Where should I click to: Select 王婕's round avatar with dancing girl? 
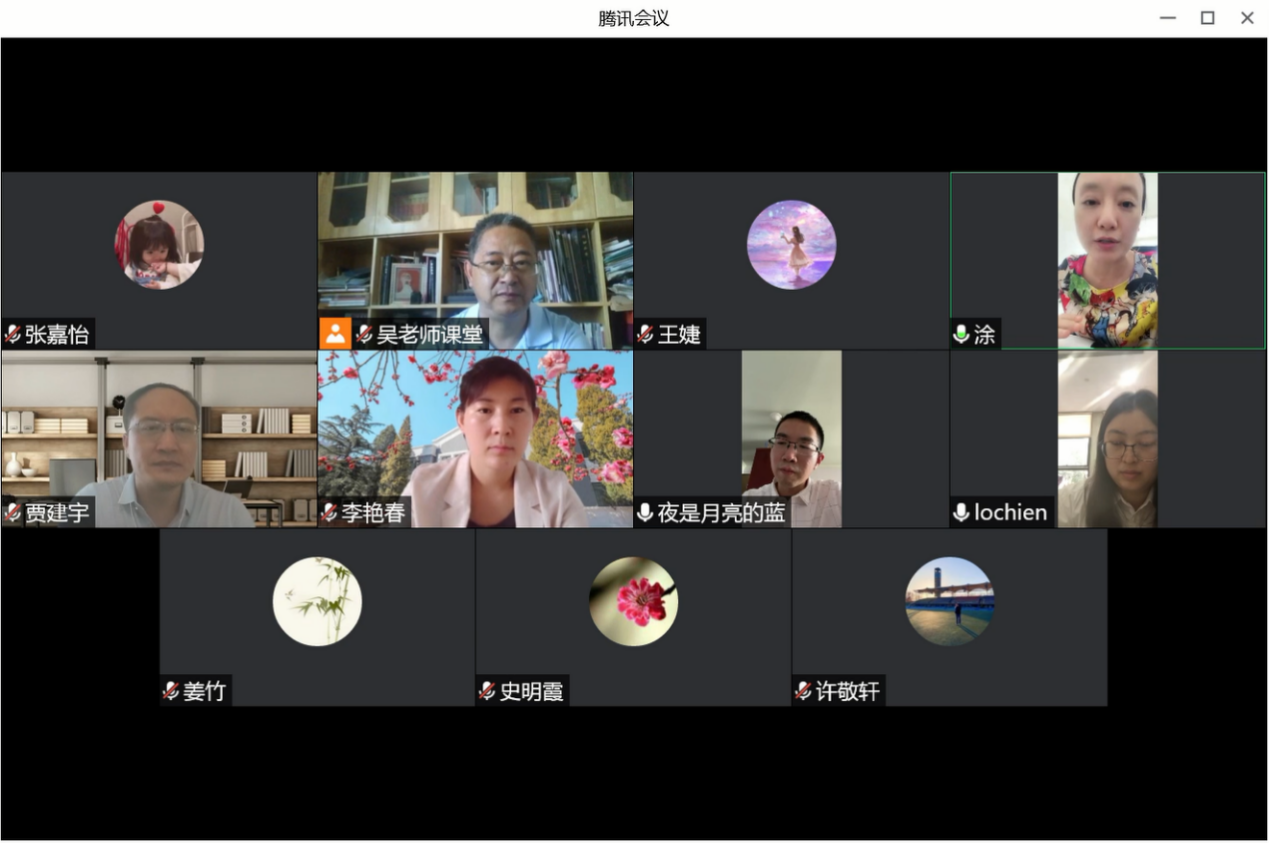pyautogui.click(x=791, y=245)
